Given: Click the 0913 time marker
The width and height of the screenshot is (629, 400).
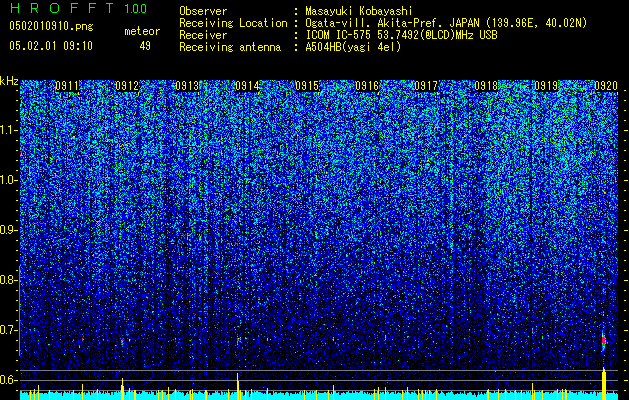Looking at the screenshot, I should [x=187, y=86].
